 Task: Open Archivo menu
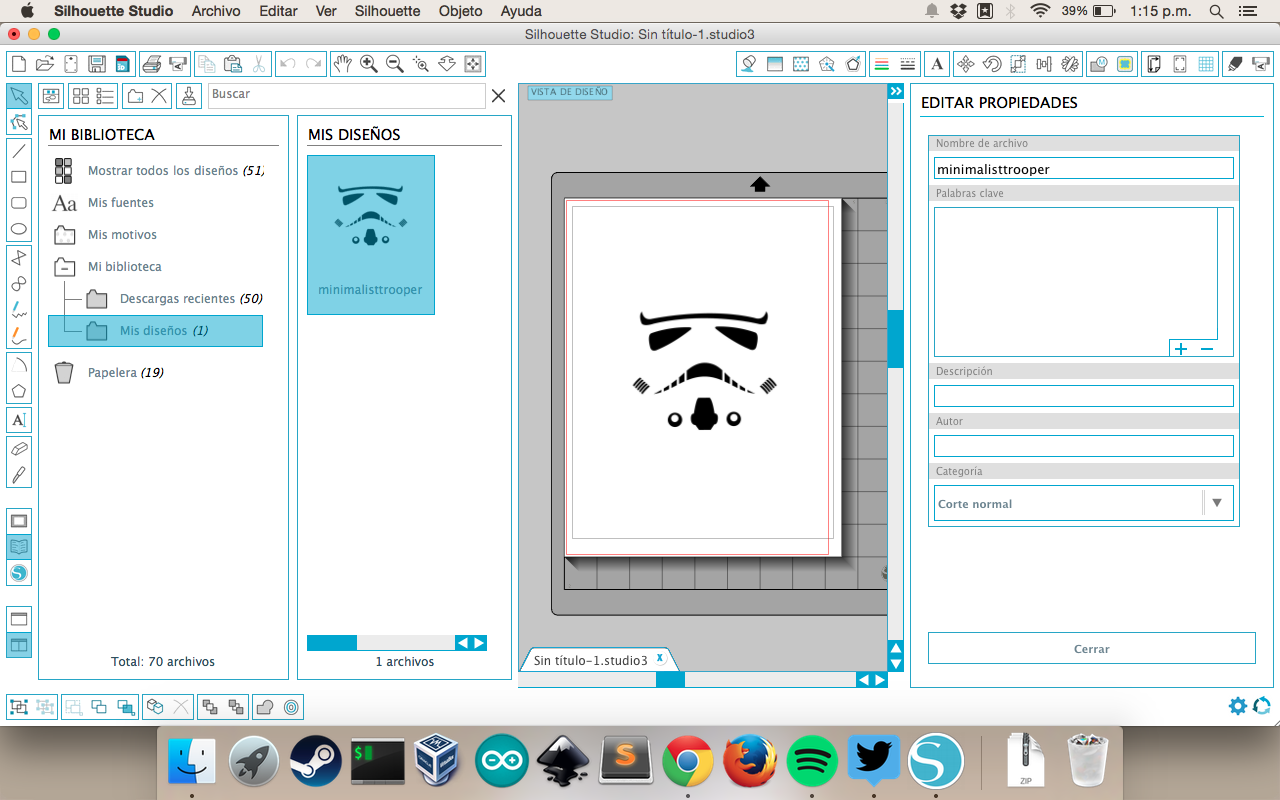tap(216, 11)
